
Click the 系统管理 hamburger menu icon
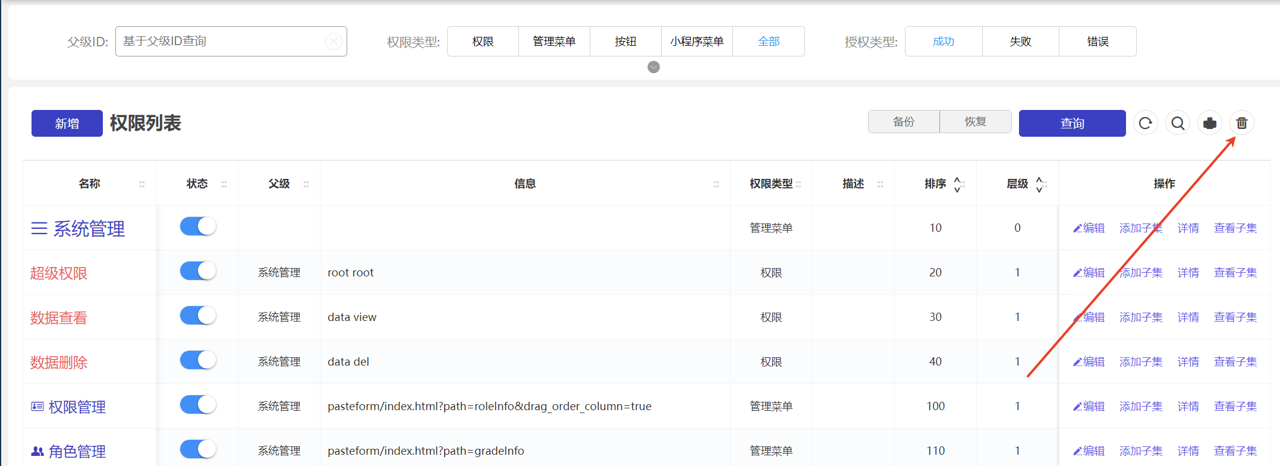(39, 229)
